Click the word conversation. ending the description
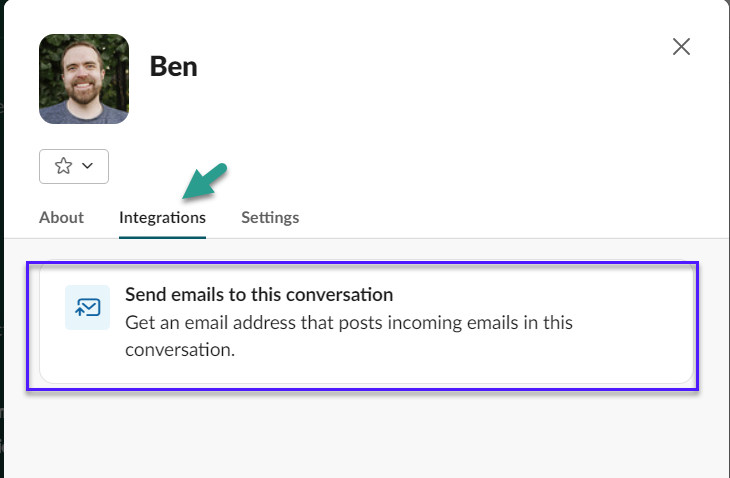 coord(180,350)
